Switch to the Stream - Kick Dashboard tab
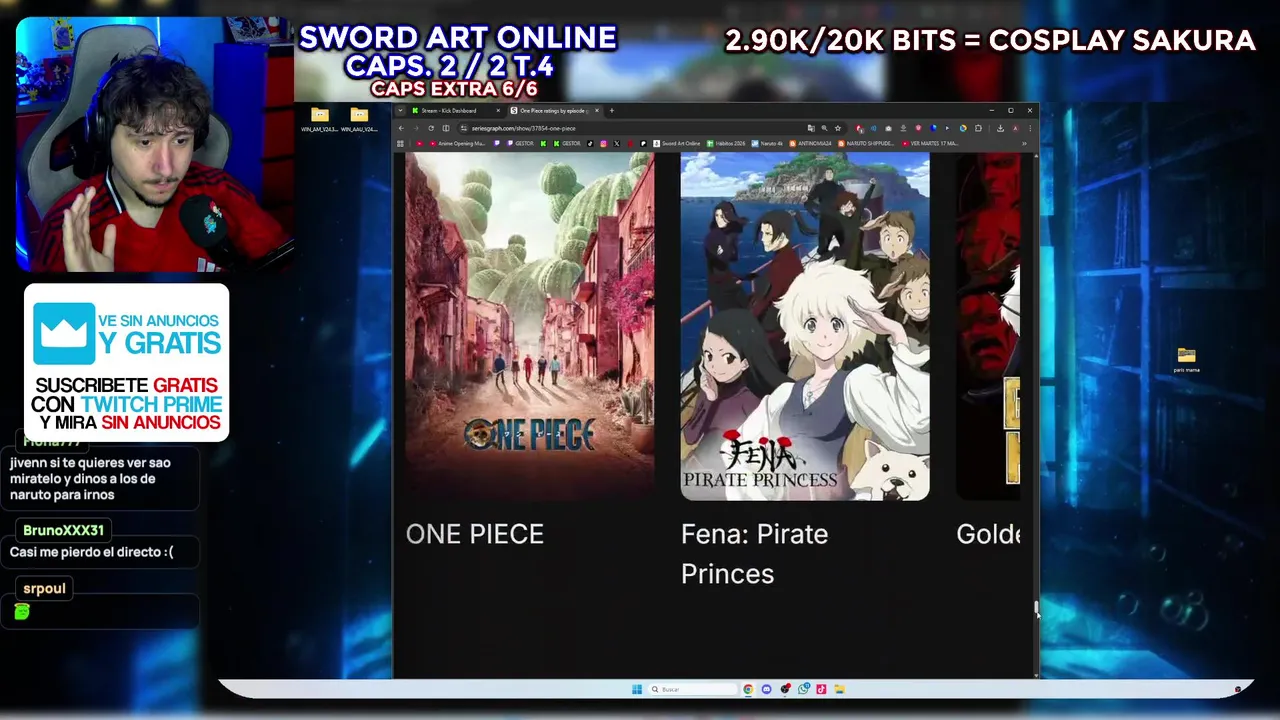This screenshot has width=1280, height=720. pyautogui.click(x=455, y=110)
